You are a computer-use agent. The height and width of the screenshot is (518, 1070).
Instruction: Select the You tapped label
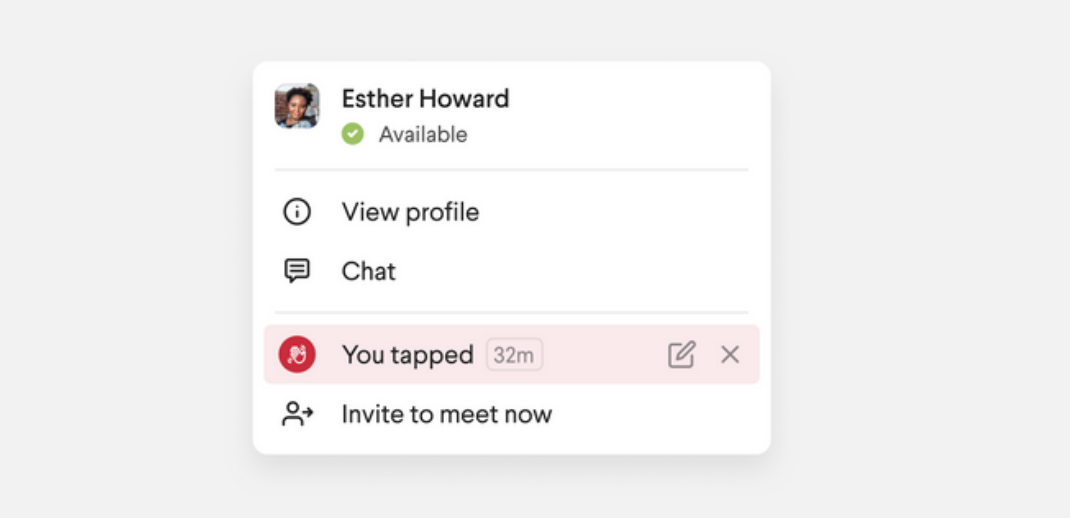click(407, 354)
